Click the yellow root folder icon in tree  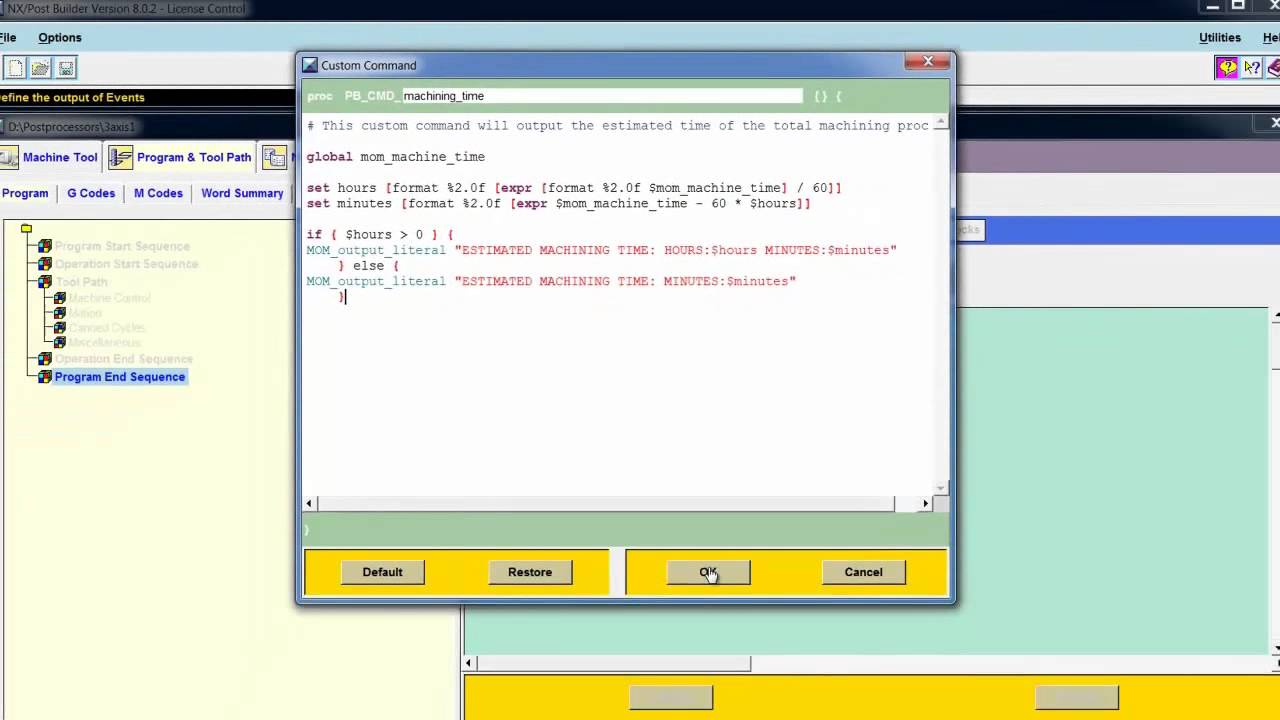point(27,229)
